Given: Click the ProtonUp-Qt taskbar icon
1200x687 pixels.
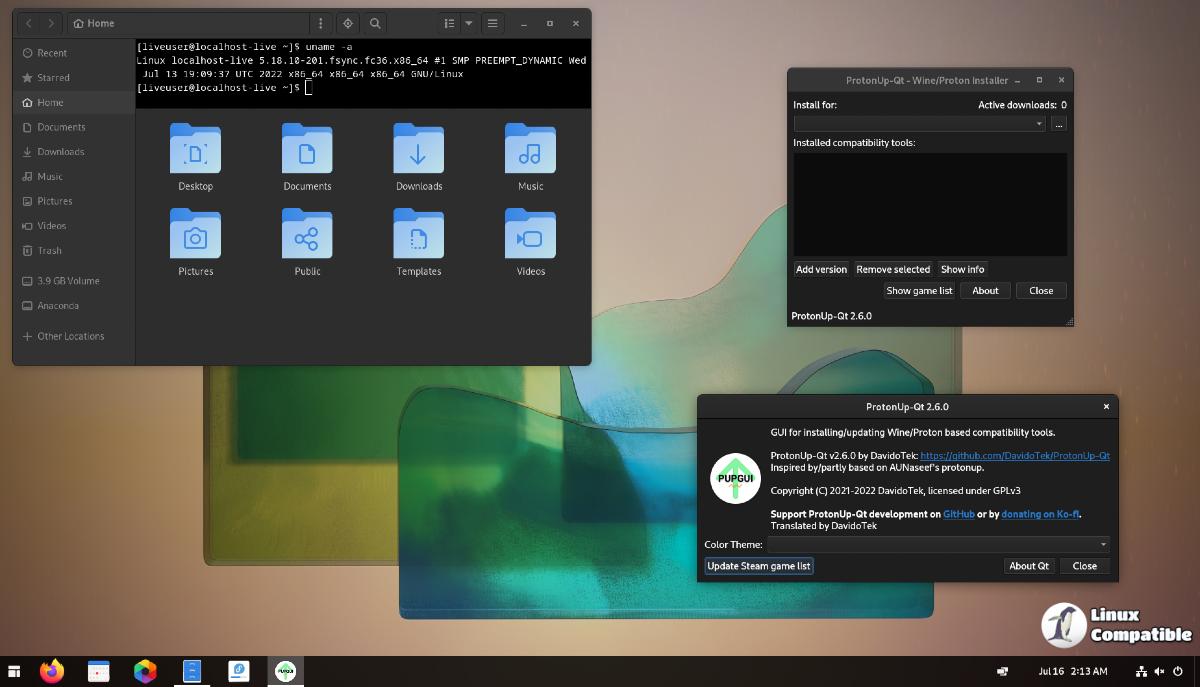Looking at the screenshot, I should point(285,671).
